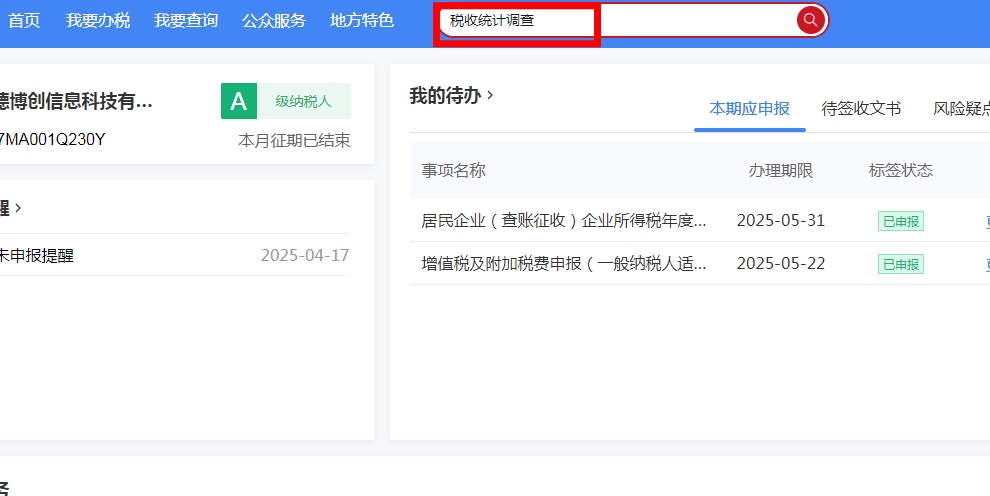Open 居民企业（查账征收）企业所得税年度 item
Screen dimensions: 990x496
pyautogui.click(x=564, y=220)
